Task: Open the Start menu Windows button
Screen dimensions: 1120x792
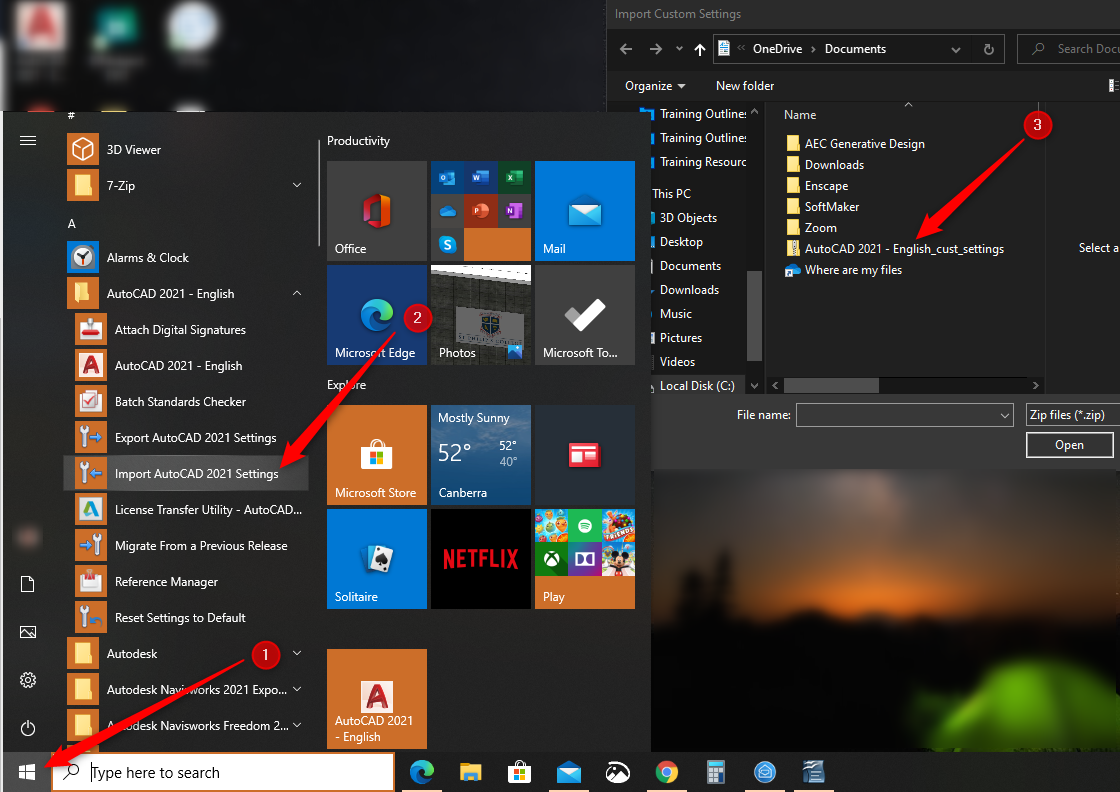Action: coord(26,772)
